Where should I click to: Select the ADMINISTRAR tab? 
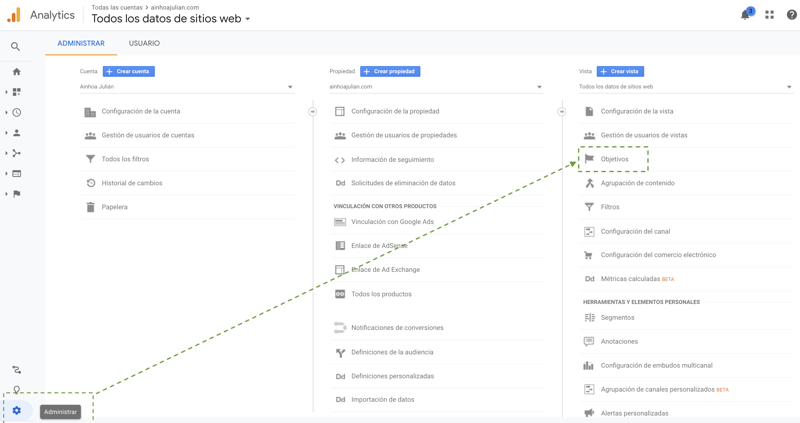click(x=81, y=44)
